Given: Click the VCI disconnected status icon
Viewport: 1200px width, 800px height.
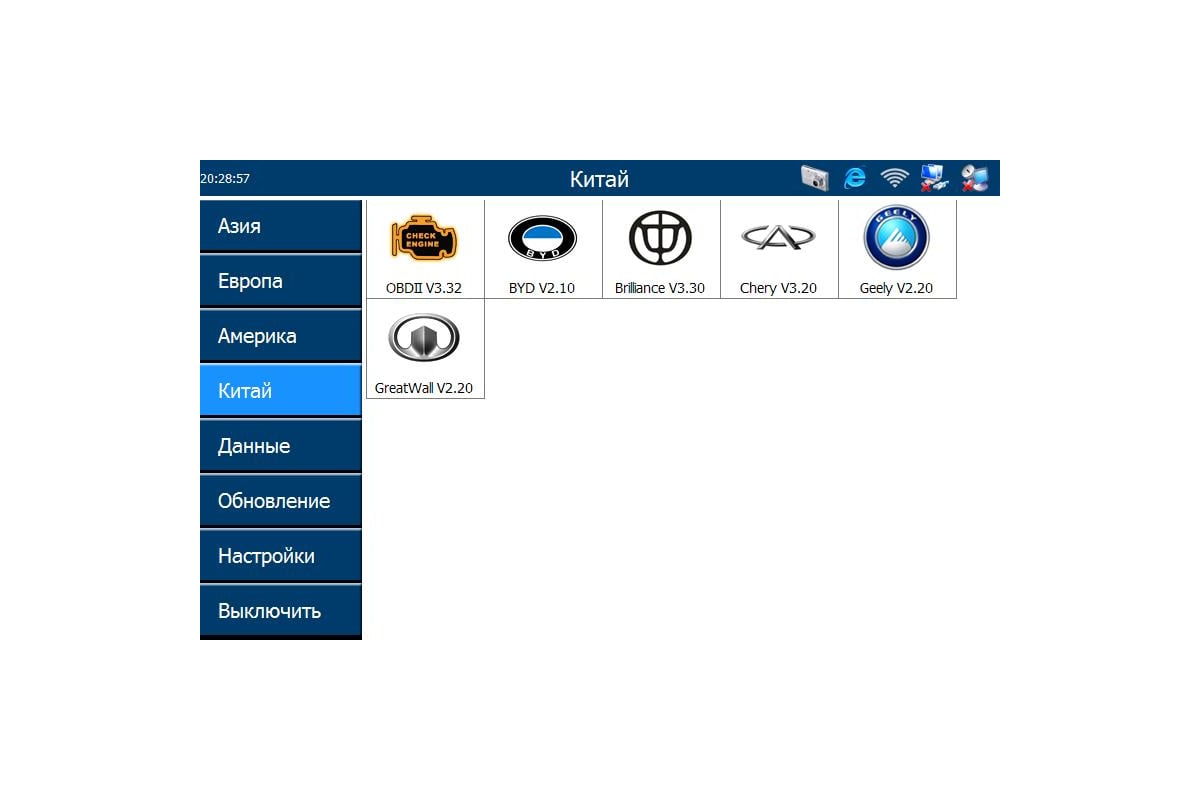Looking at the screenshot, I should 974,178.
